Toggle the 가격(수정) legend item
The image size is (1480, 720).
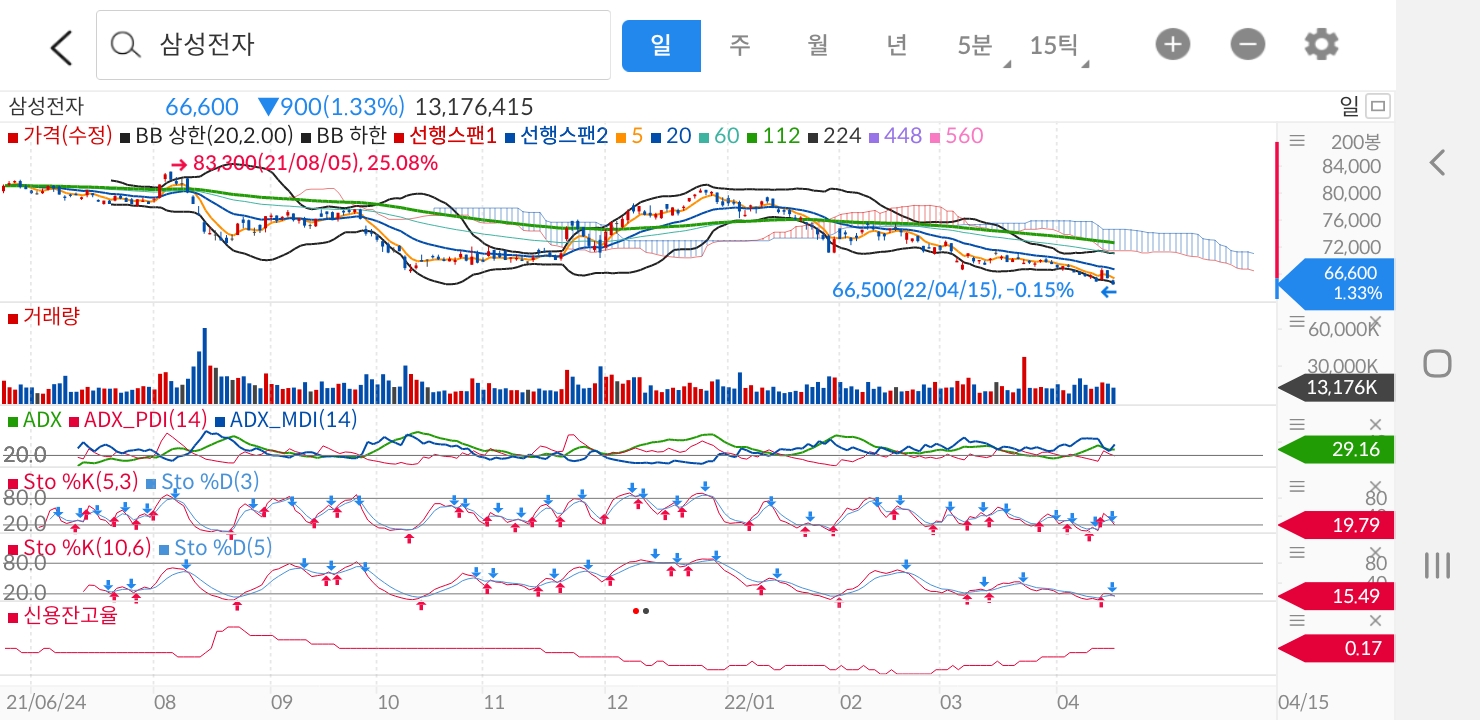60,135
